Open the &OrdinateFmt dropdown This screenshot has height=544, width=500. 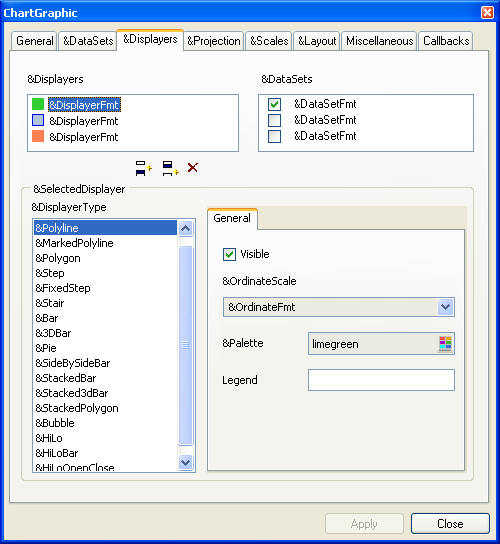point(446,307)
